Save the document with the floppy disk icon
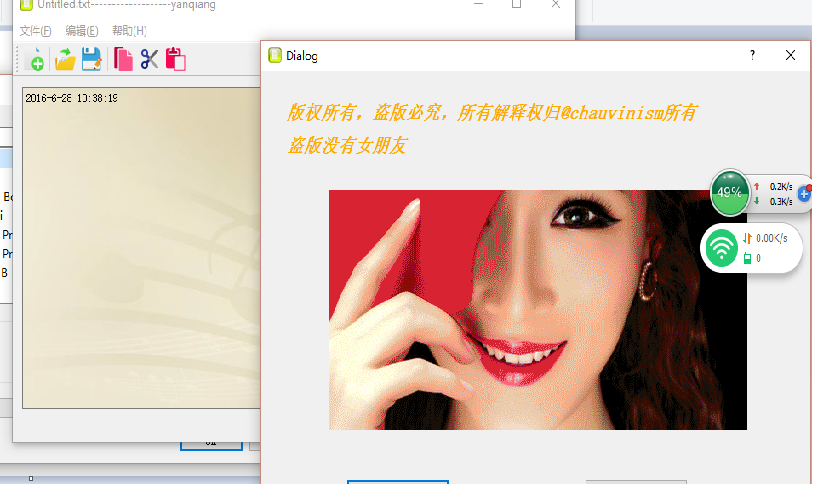Viewport: 814px width, 484px height. 92,59
